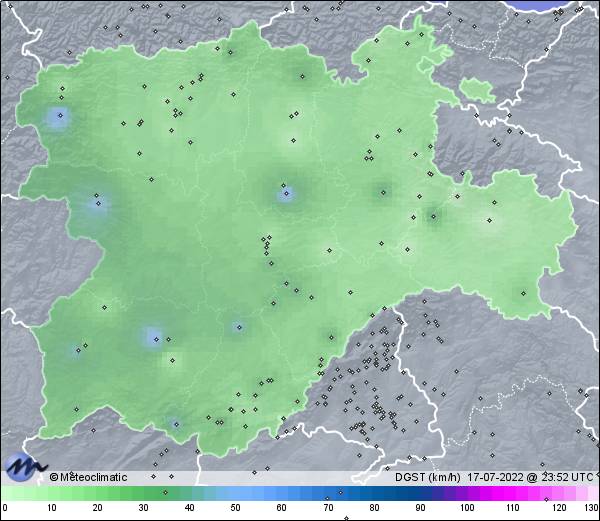Click the 20 km/h legend scale label

click(x=97, y=509)
